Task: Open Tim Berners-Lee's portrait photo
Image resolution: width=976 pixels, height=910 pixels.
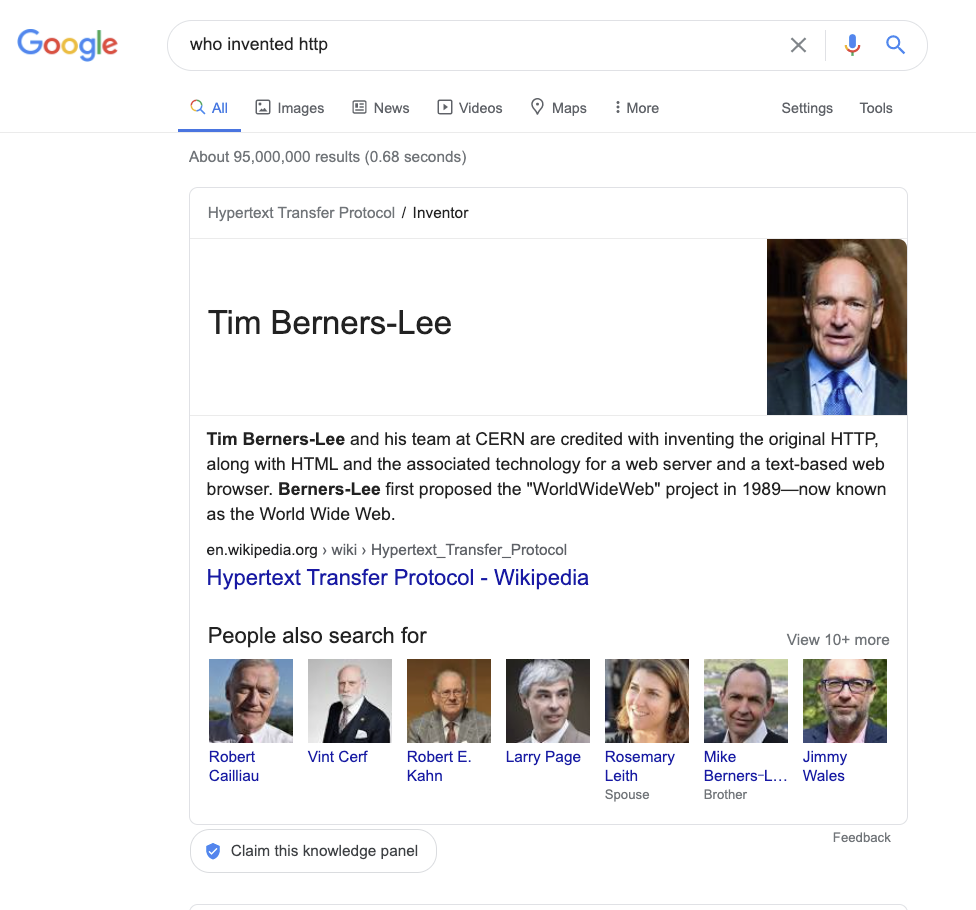Action: click(837, 327)
